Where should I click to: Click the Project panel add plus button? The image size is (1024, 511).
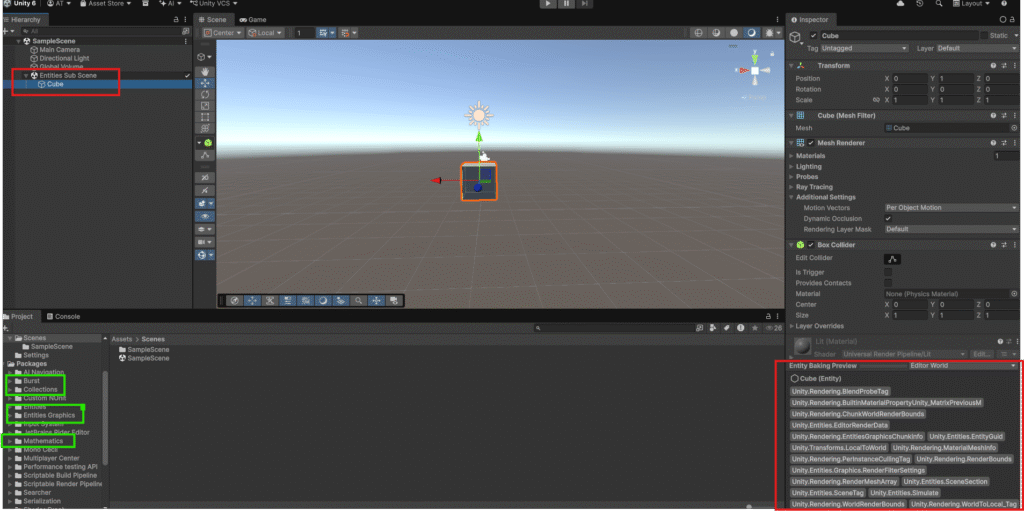[x=5, y=327]
